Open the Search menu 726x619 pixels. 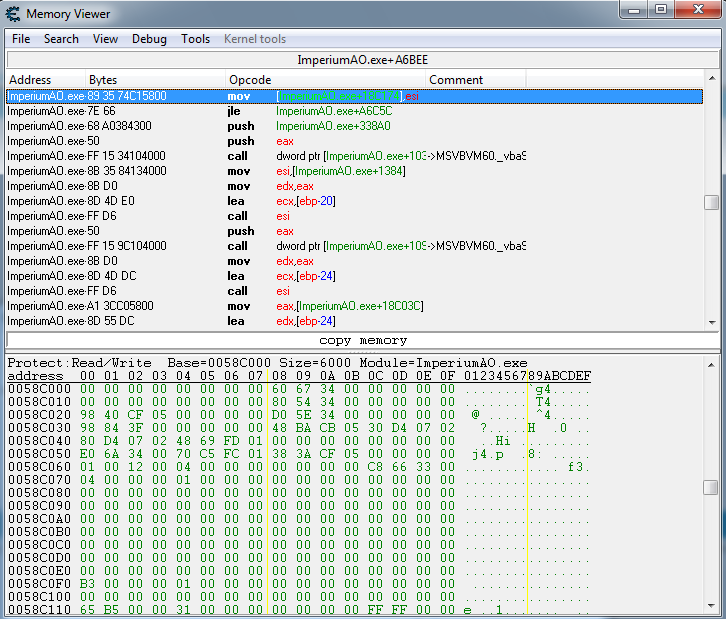click(61, 39)
